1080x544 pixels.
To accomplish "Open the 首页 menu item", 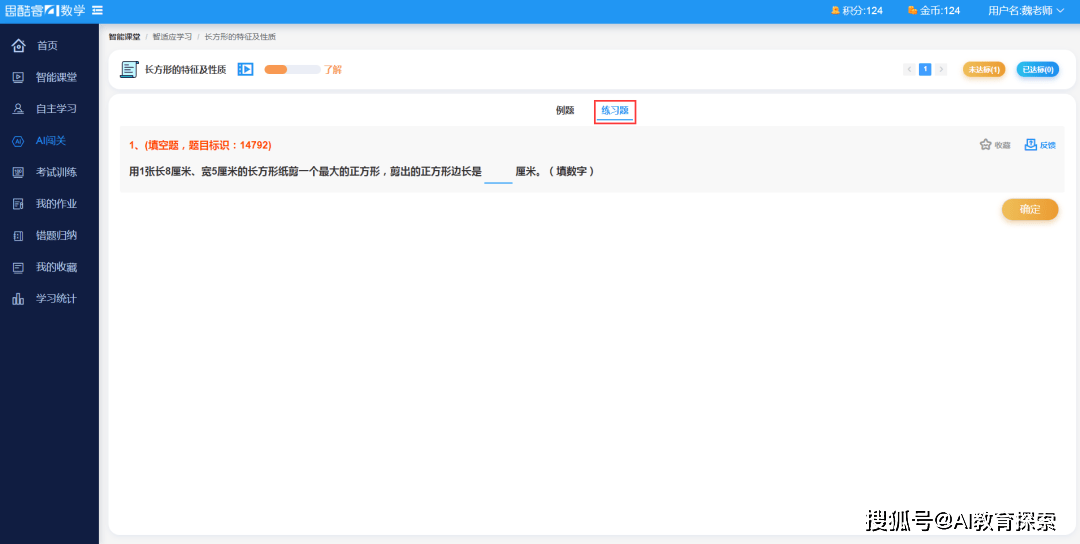I will [50, 45].
